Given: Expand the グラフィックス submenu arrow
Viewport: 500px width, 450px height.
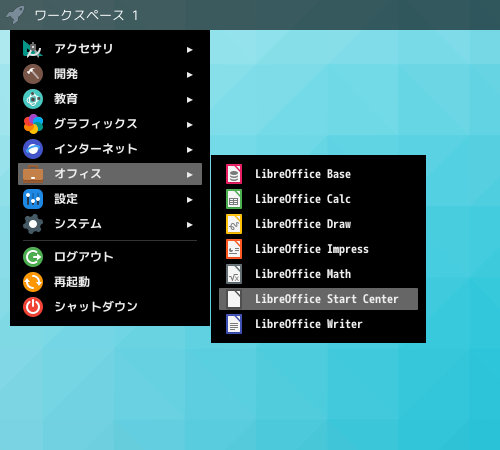Looking at the screenshot, I should point(190,125).
